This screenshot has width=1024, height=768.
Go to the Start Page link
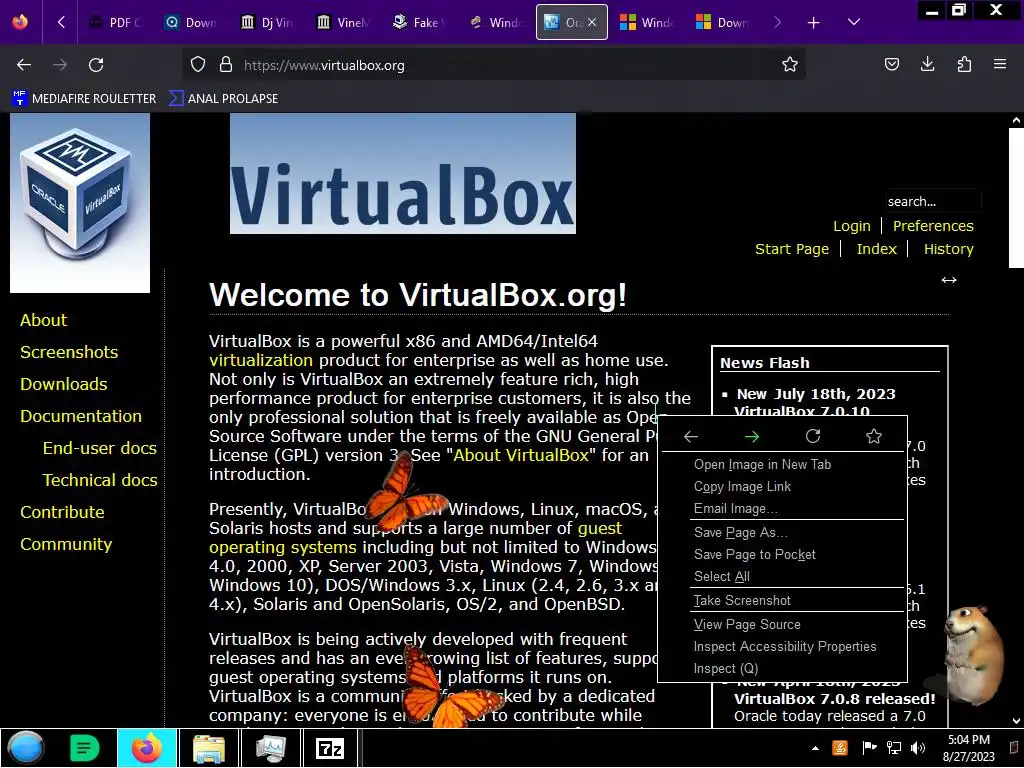792,249
